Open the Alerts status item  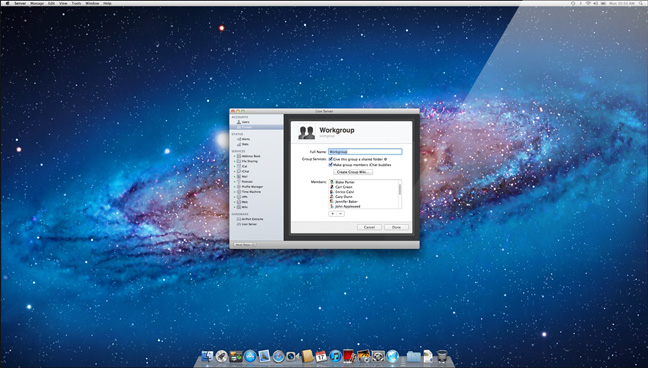pos(245,139)
